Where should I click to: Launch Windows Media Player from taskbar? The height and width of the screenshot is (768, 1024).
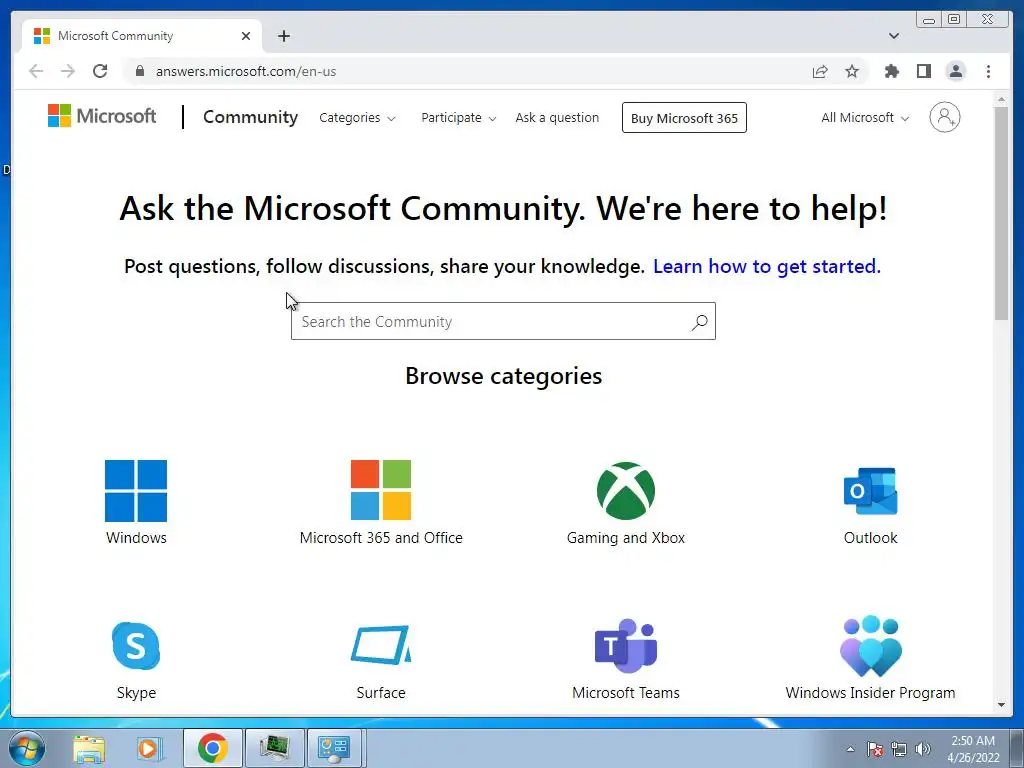tap(150, 748)
